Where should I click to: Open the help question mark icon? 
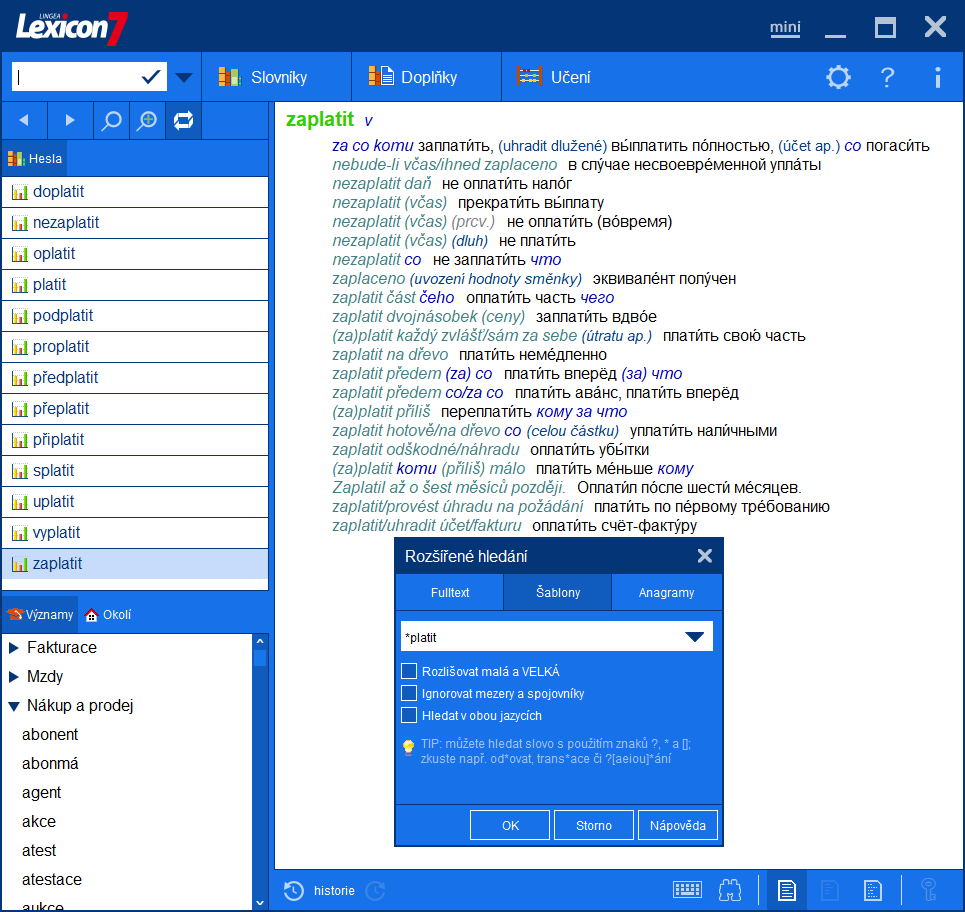coord(887,77)
